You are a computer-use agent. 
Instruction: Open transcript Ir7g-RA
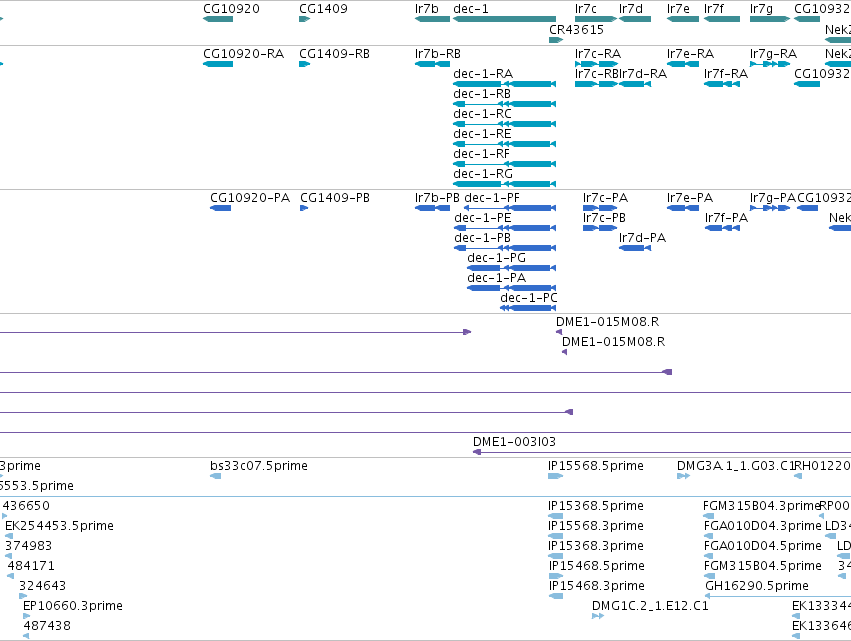[770, 64]
